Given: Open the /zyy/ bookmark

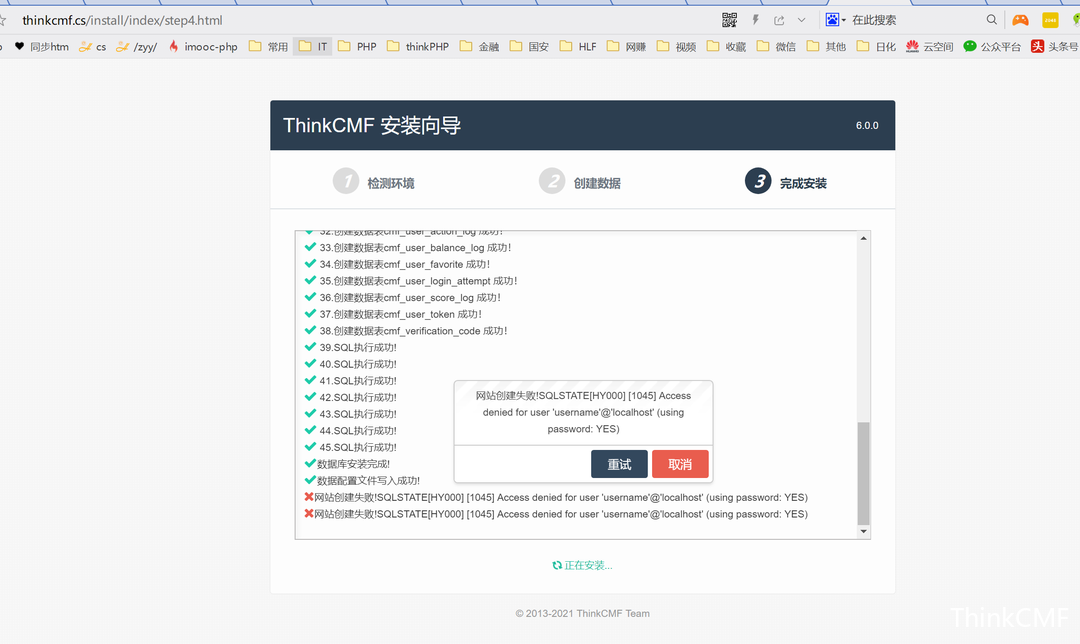Looking at the screenshot, I should (x=136, y=46).
